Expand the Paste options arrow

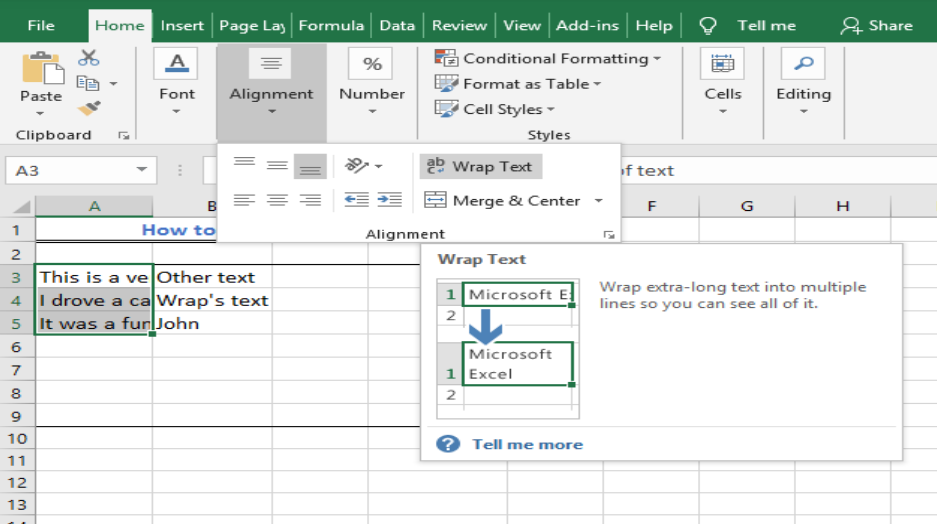click(40, 114)
